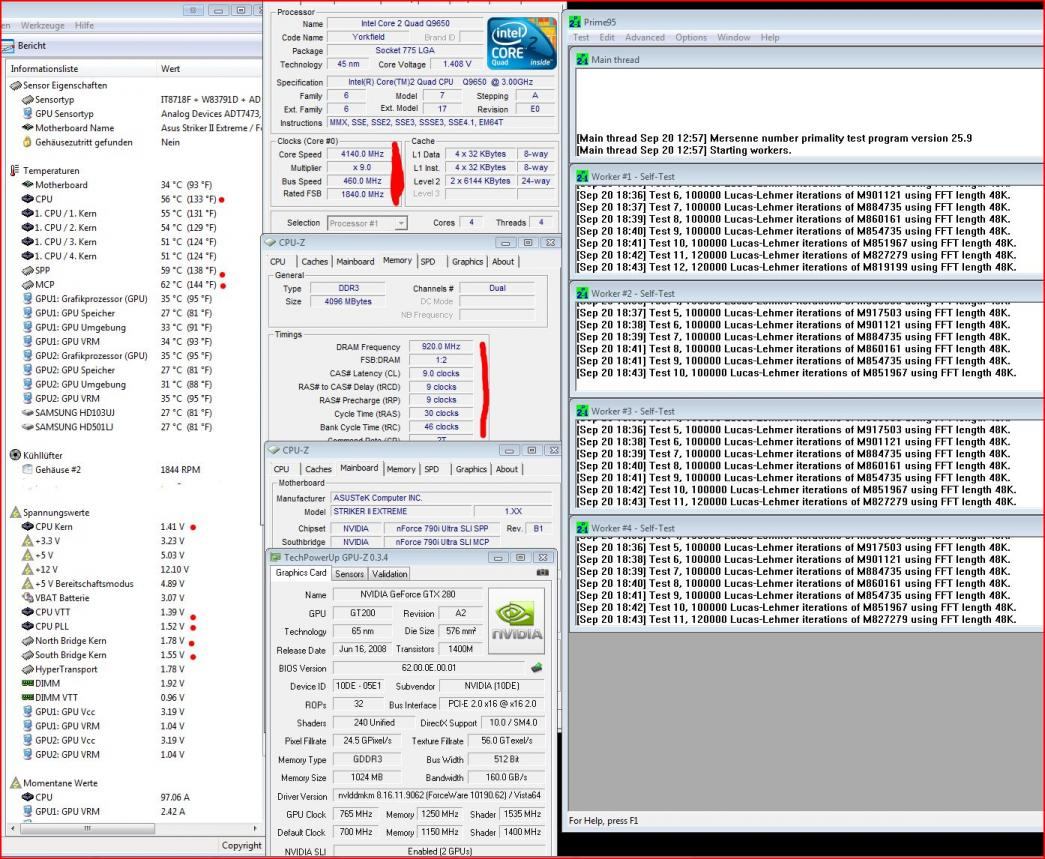Click the Kühllüfter fan icon

[15, 455]
